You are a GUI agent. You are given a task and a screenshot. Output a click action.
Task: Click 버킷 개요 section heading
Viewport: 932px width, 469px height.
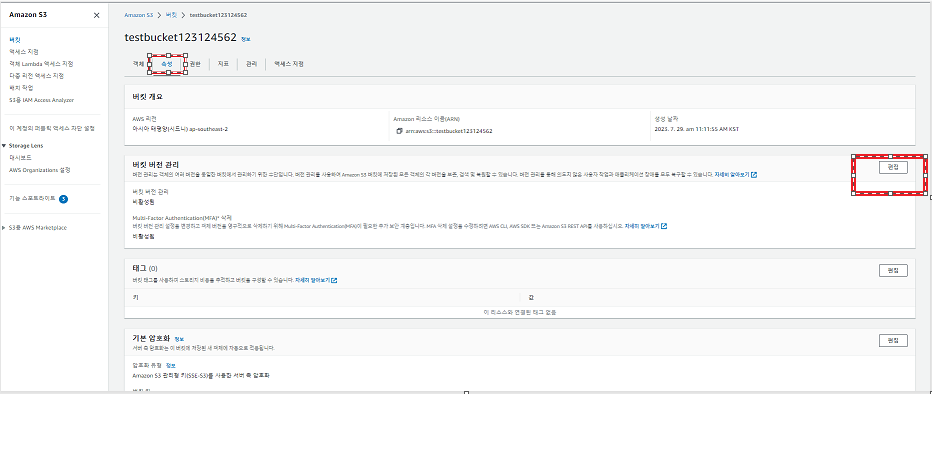click(x=147, y=96)
